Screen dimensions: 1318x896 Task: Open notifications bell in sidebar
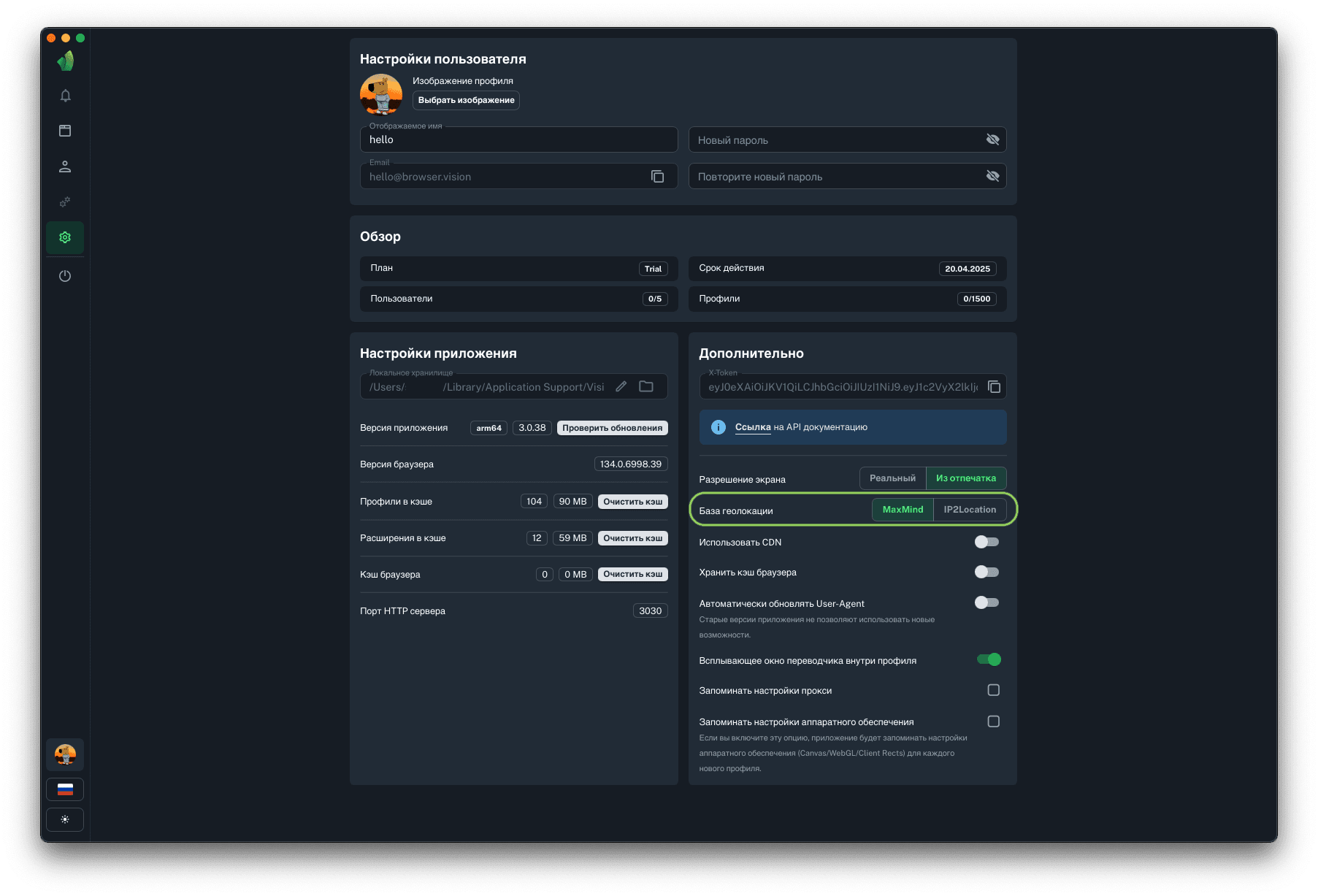click(65, 96)
